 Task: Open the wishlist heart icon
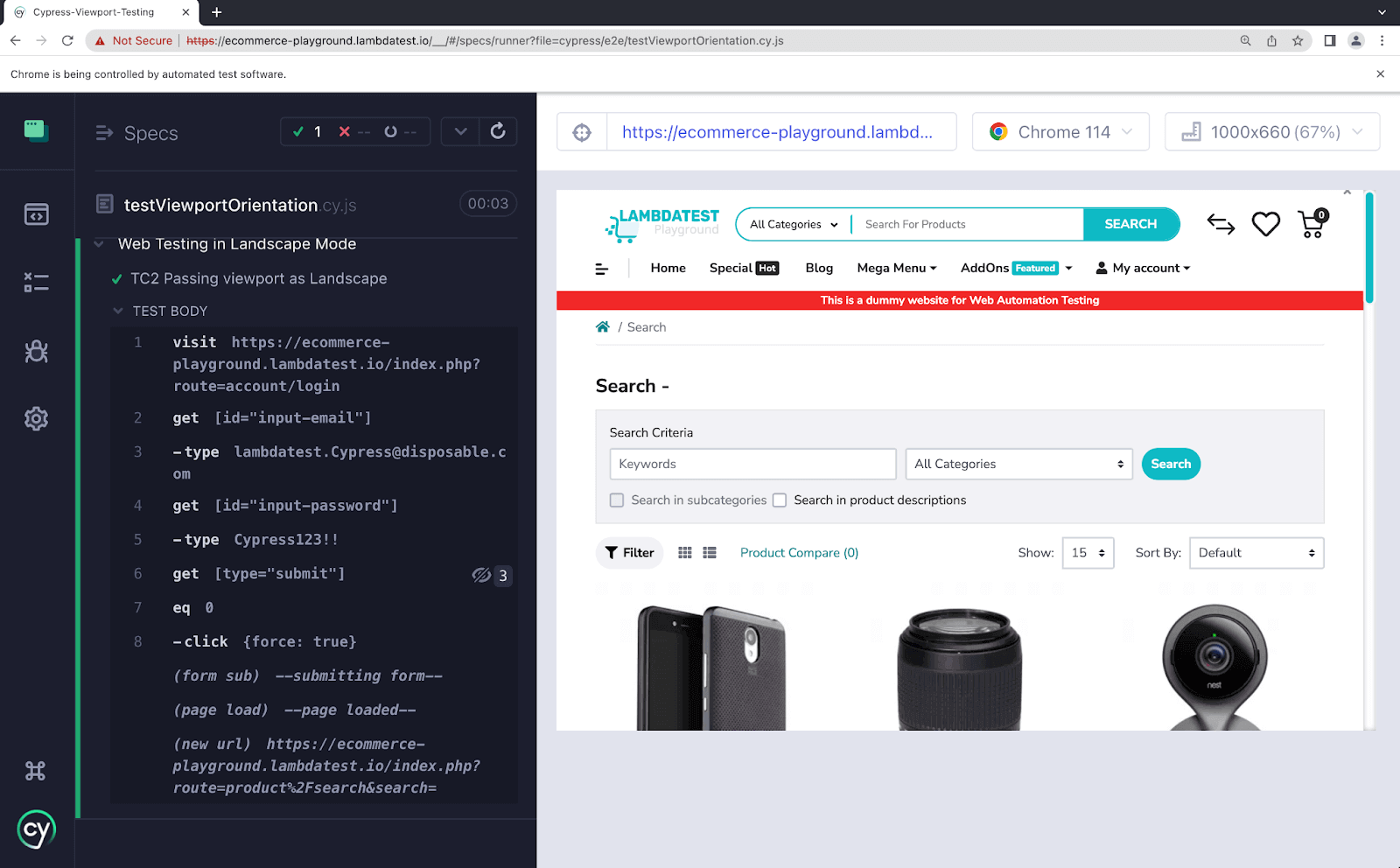click(x=1265, y=224)
